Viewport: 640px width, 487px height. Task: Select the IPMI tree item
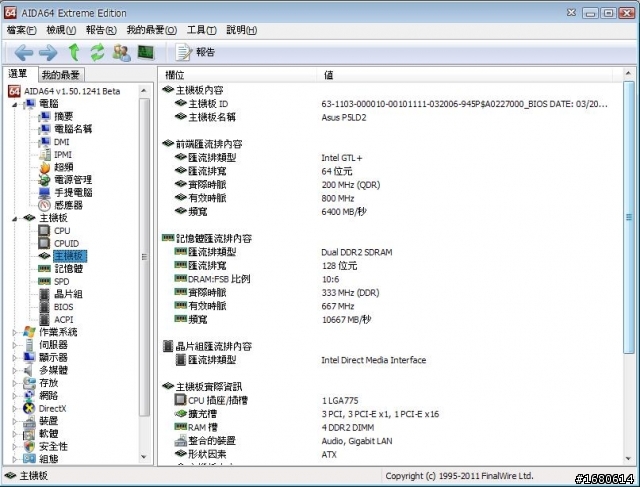[x=62, y=154]
